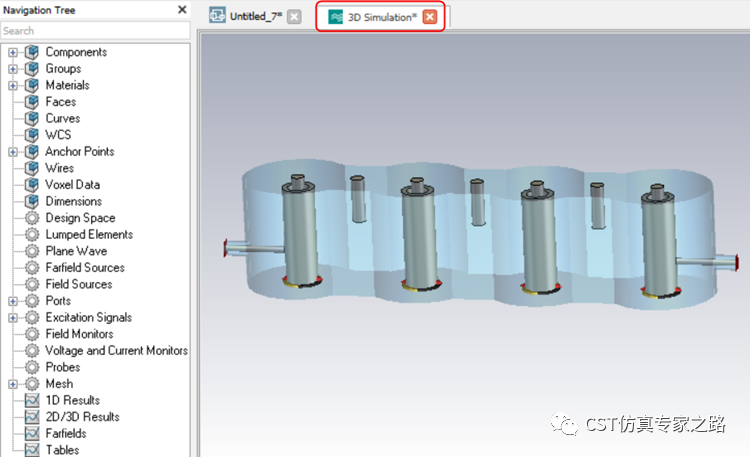Click the Voxel Data folder icon
This screenshot has width=750, height=457.
coord(32,185)
